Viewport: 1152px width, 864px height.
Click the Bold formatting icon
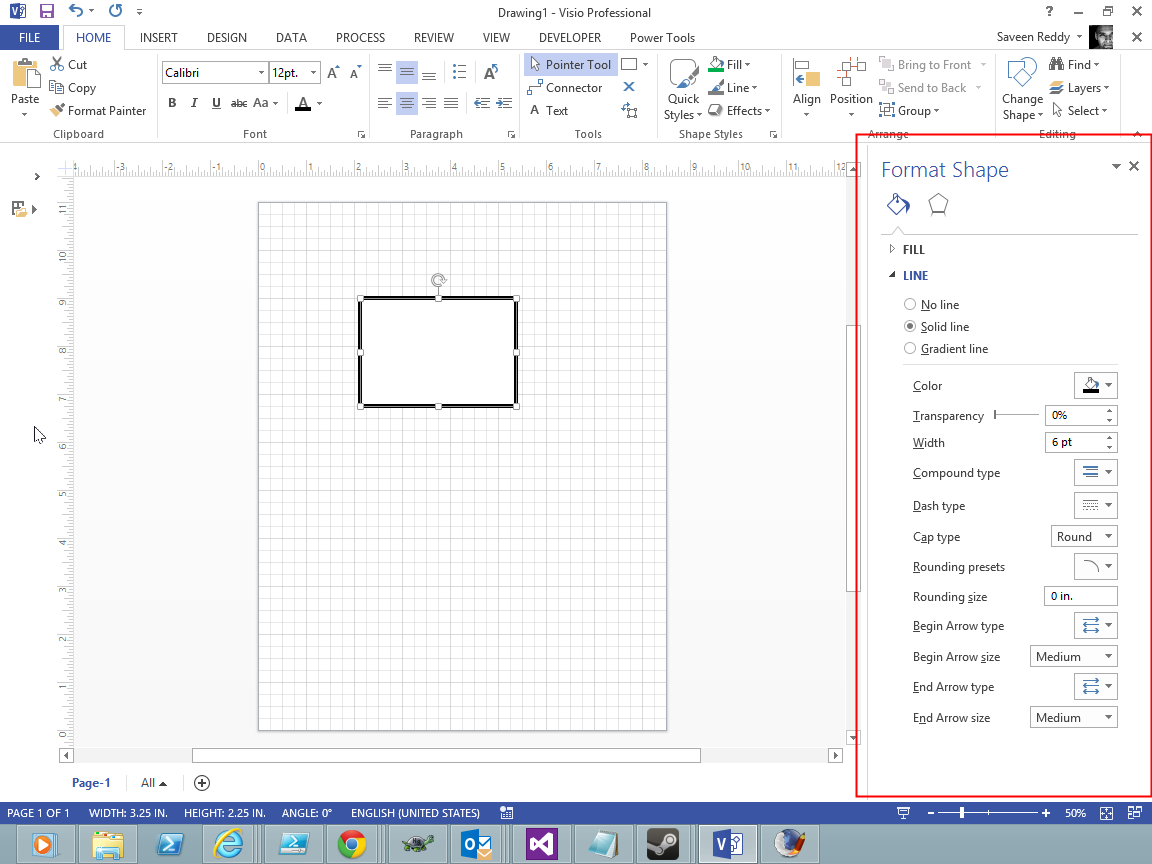tap(172, 103)
